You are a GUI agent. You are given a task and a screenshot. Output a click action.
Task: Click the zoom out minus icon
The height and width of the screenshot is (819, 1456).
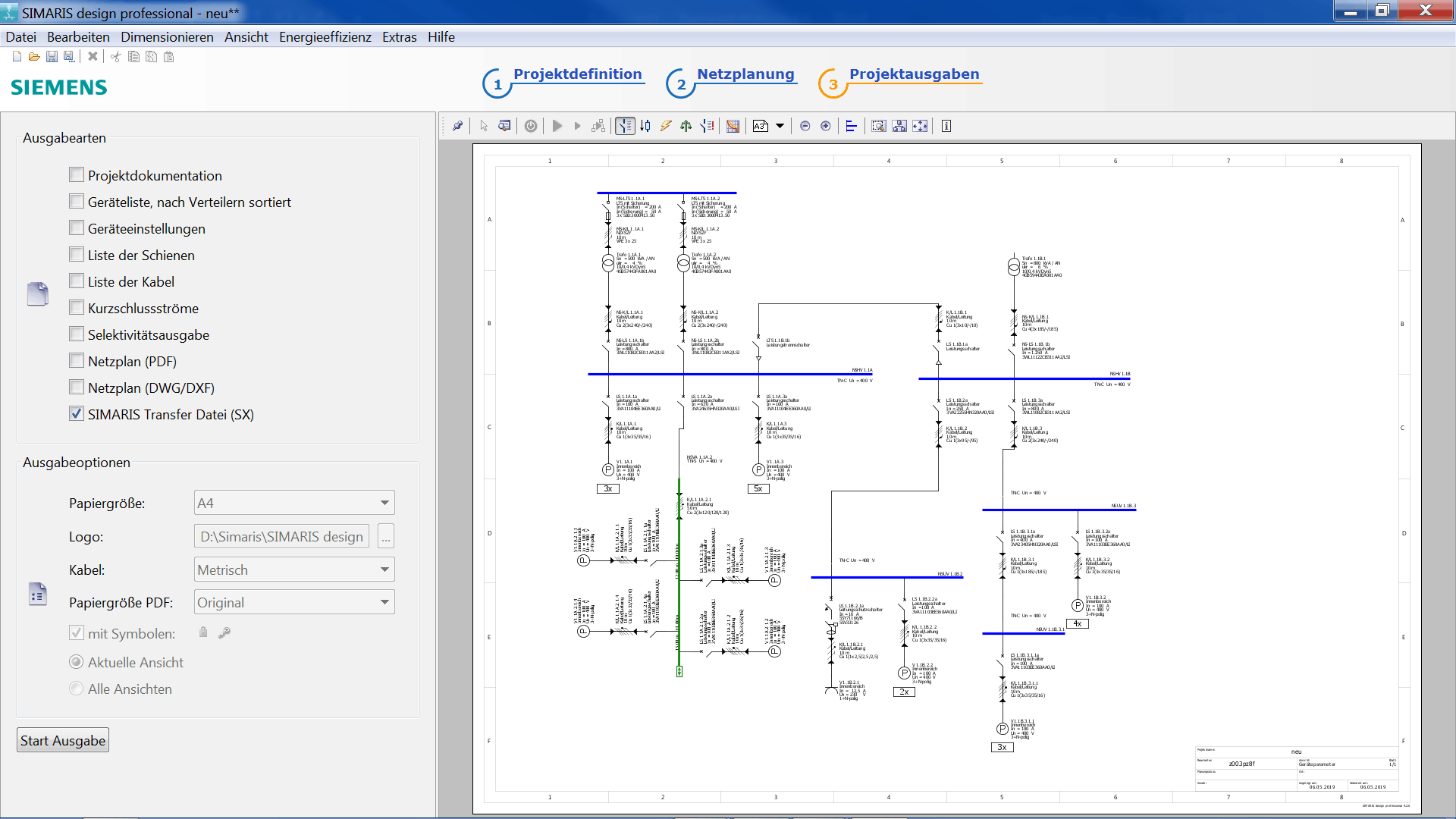805,126
